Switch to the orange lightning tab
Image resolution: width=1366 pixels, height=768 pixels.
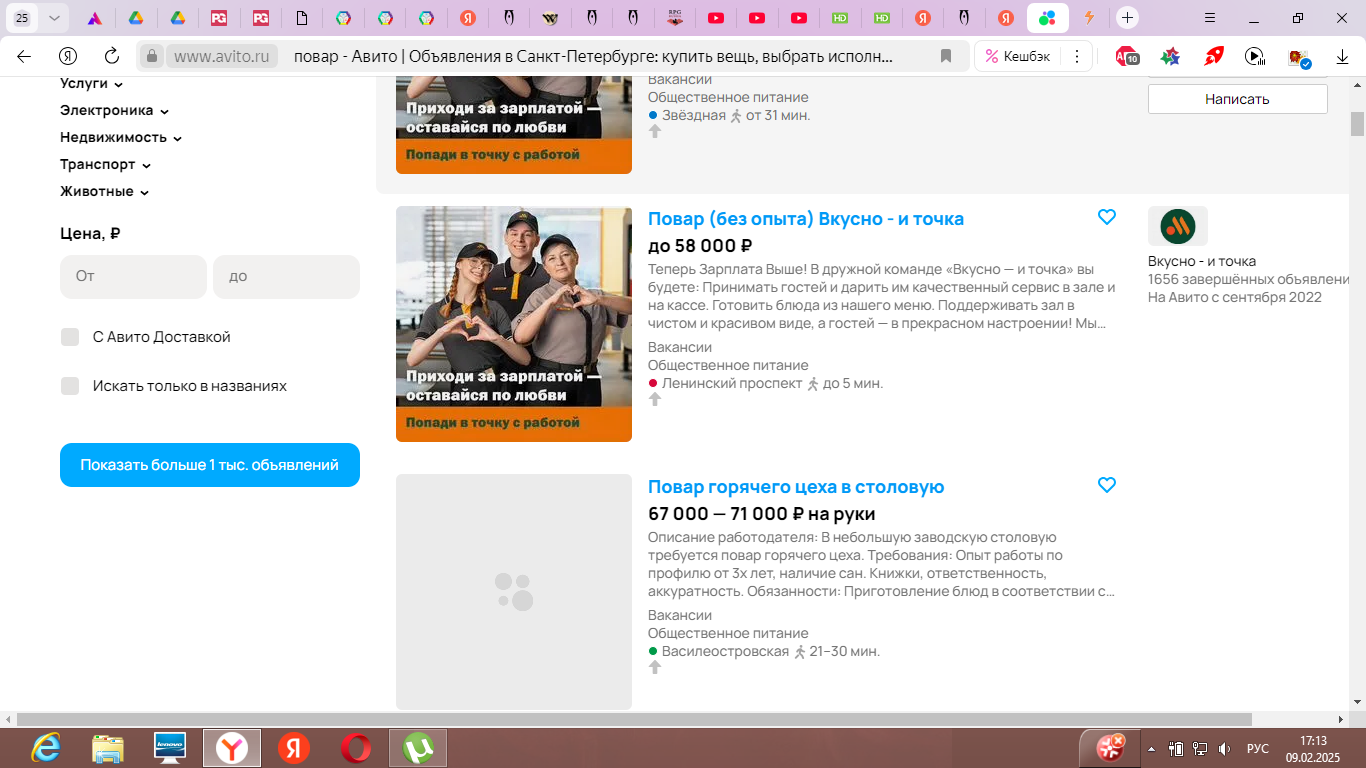pyautogui.click(x=1089, y=18)
